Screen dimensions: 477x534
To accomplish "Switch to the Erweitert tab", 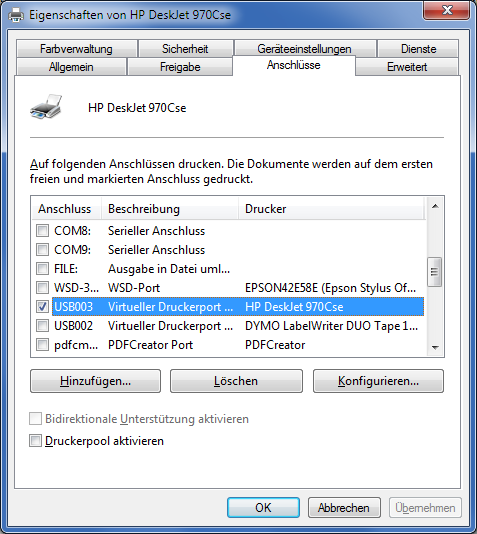I will click(407, 67).
